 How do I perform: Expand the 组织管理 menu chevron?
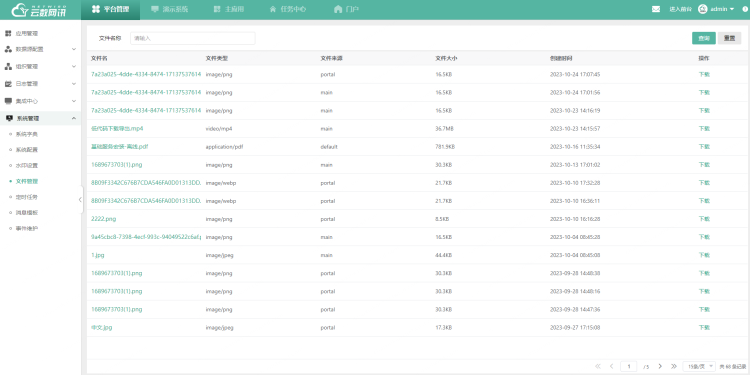74,66
